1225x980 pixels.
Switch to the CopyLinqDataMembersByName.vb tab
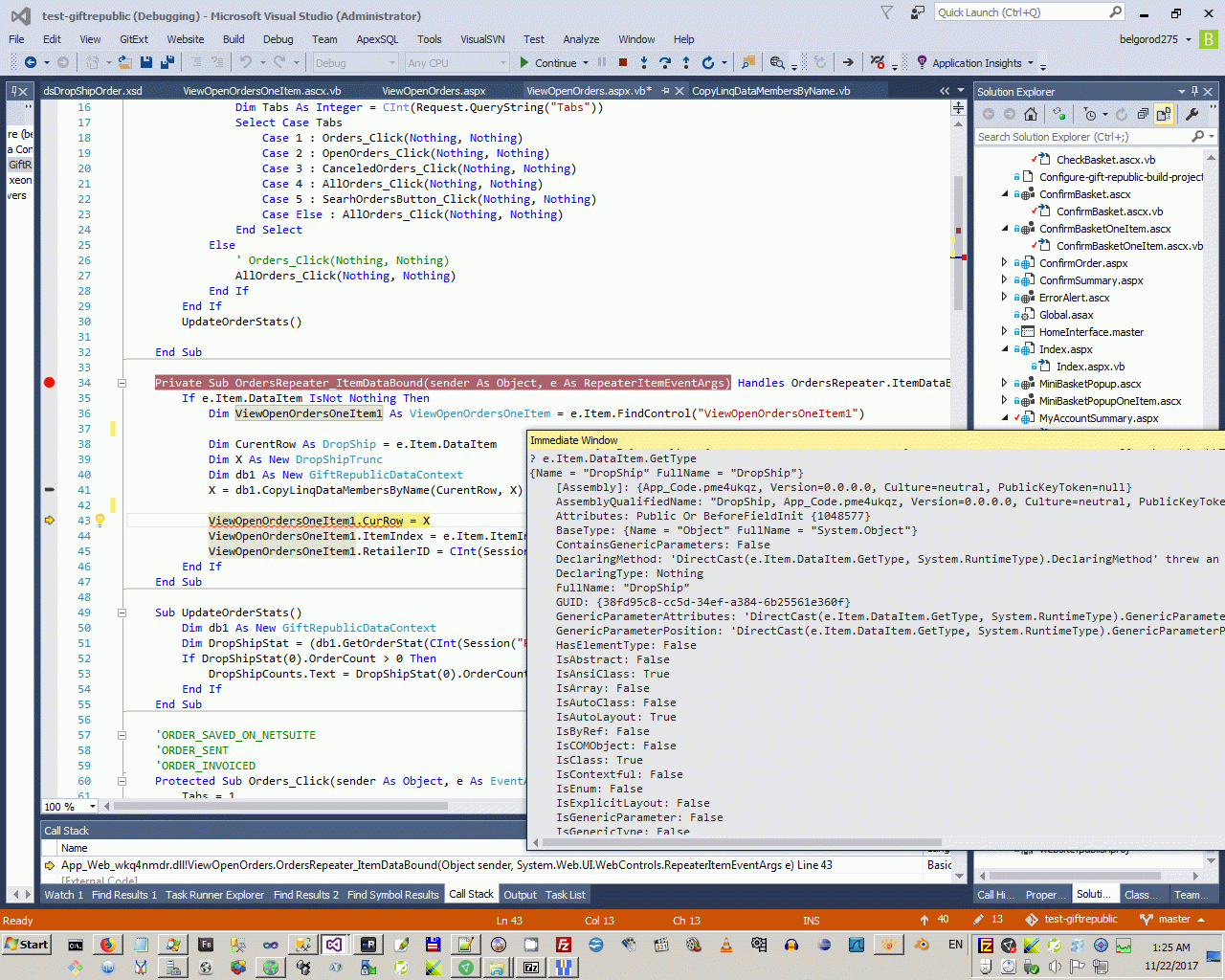coord(770,91)
